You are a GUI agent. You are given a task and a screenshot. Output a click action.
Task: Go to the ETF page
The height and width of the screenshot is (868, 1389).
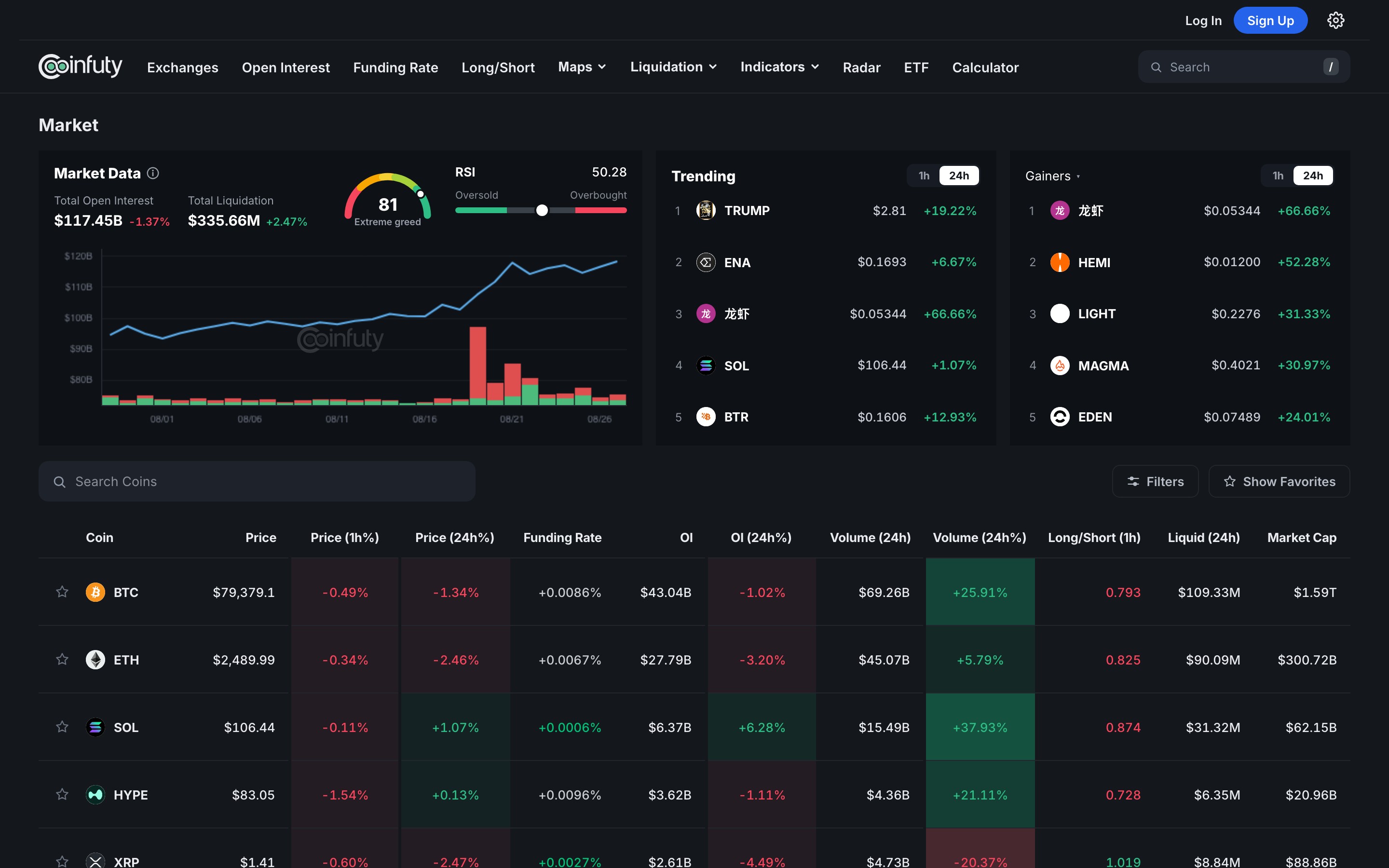(x=916, y=68)
